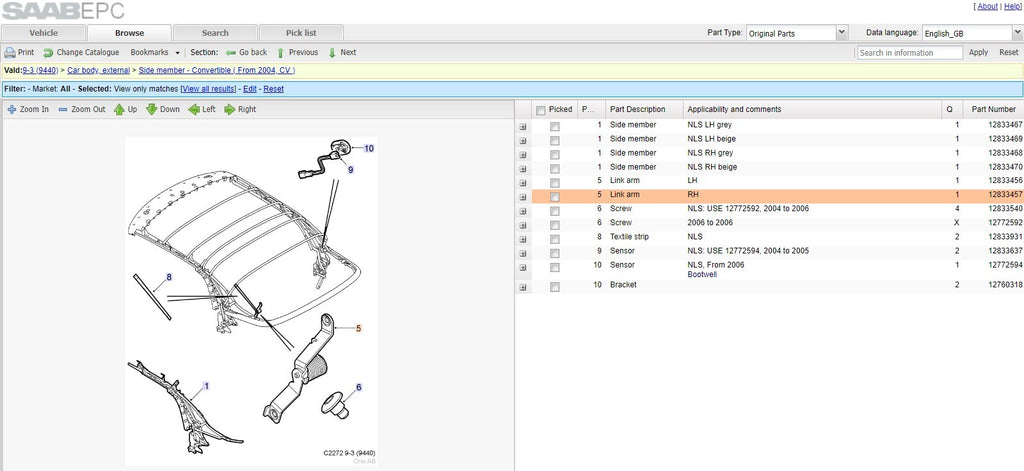This screenshot has height=471, width=1024.
Task: Click the Next section arrow
Action: tap(332, 52)
